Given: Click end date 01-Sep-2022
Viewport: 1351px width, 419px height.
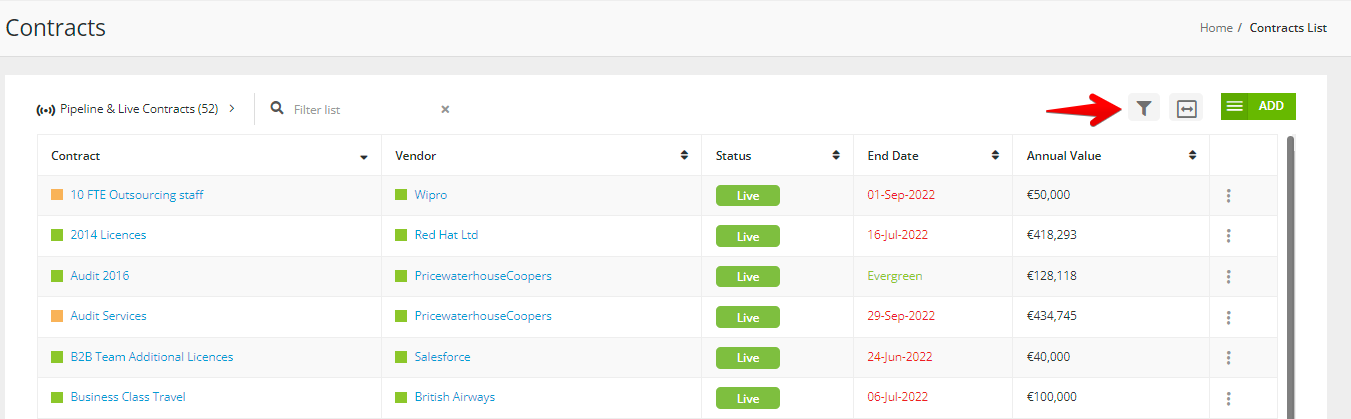Looking at the screenshot, I should pos(901,195).
